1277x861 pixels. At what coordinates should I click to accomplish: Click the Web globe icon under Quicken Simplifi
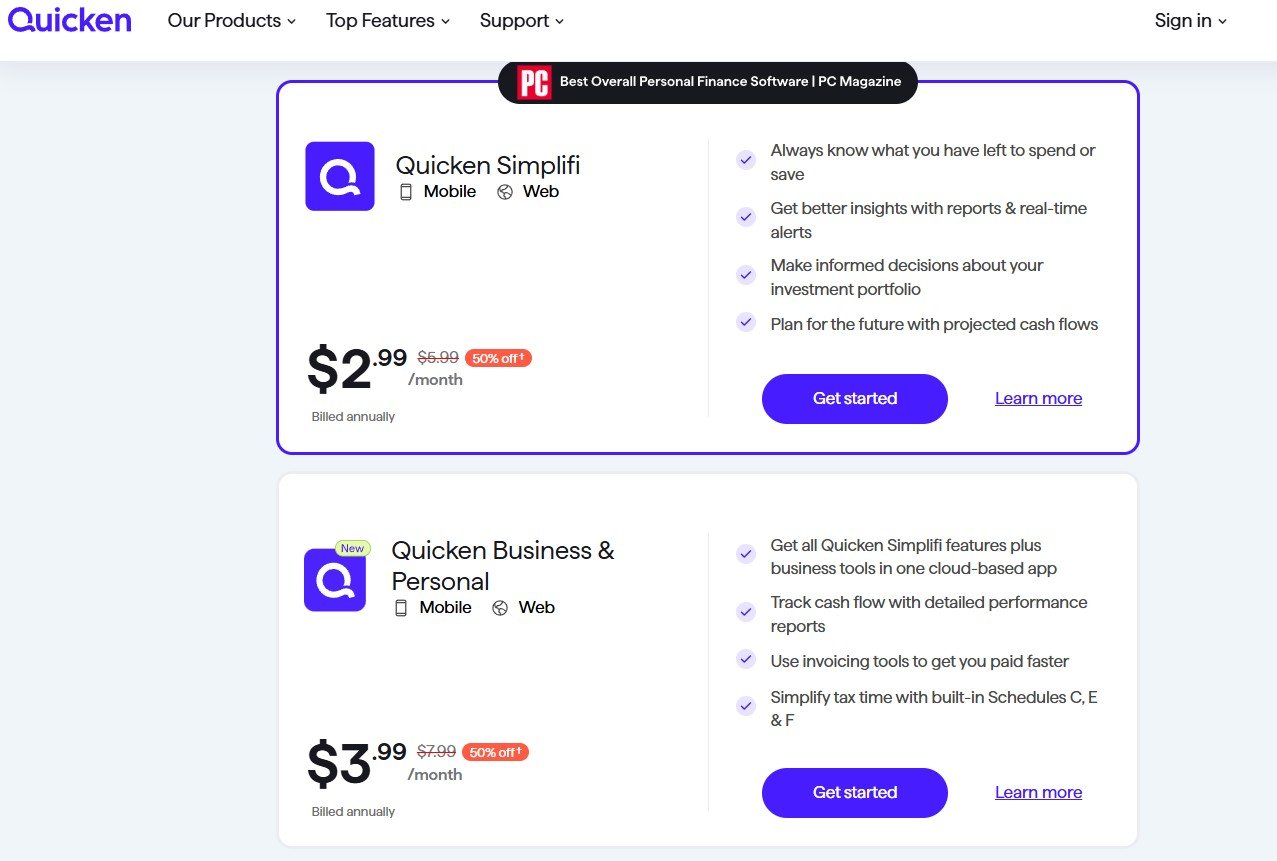[505, 192]
